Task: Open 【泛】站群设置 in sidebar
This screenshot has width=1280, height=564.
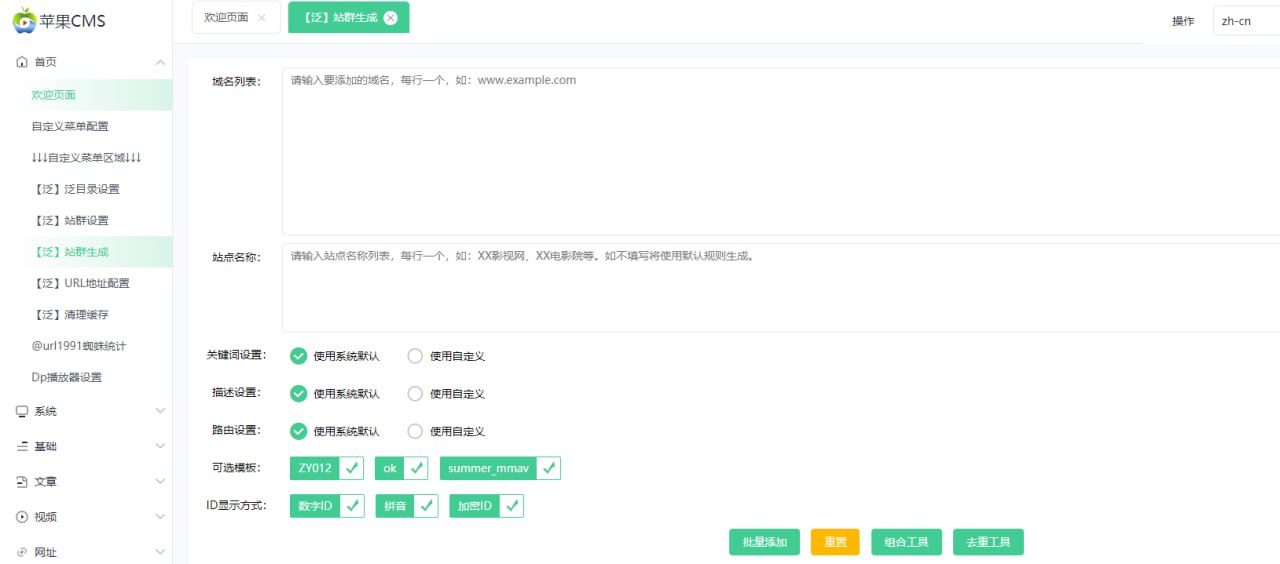Action: point(71,220)
